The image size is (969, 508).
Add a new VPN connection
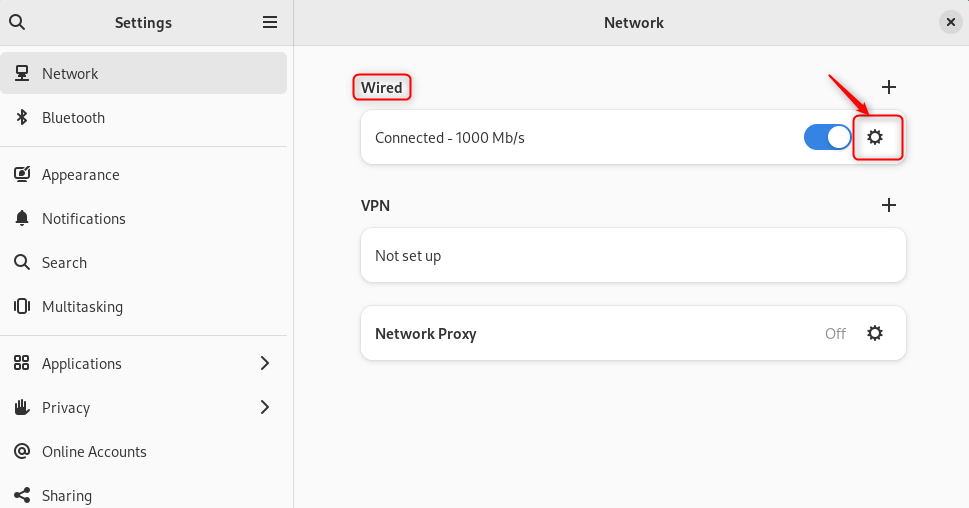(x=889, y=205)
